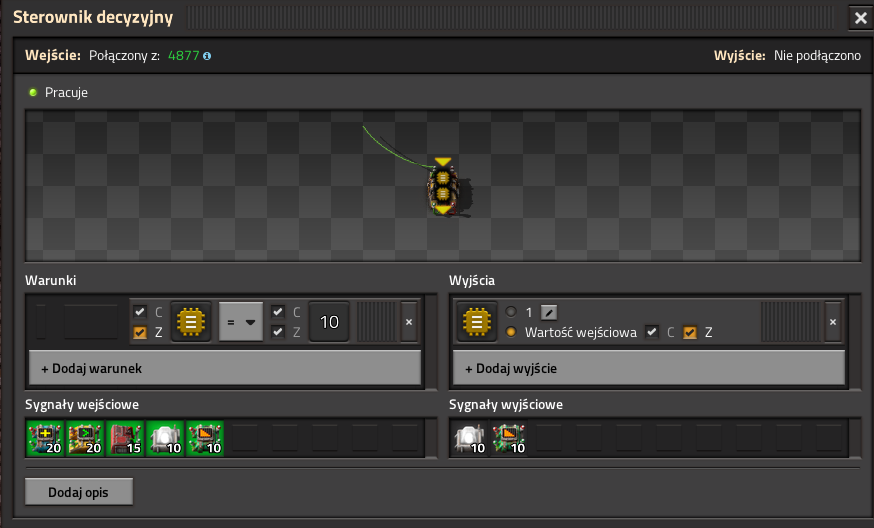Open the condition's first signal selector icon
Screen dimensions: 874x528
[190, 322]
